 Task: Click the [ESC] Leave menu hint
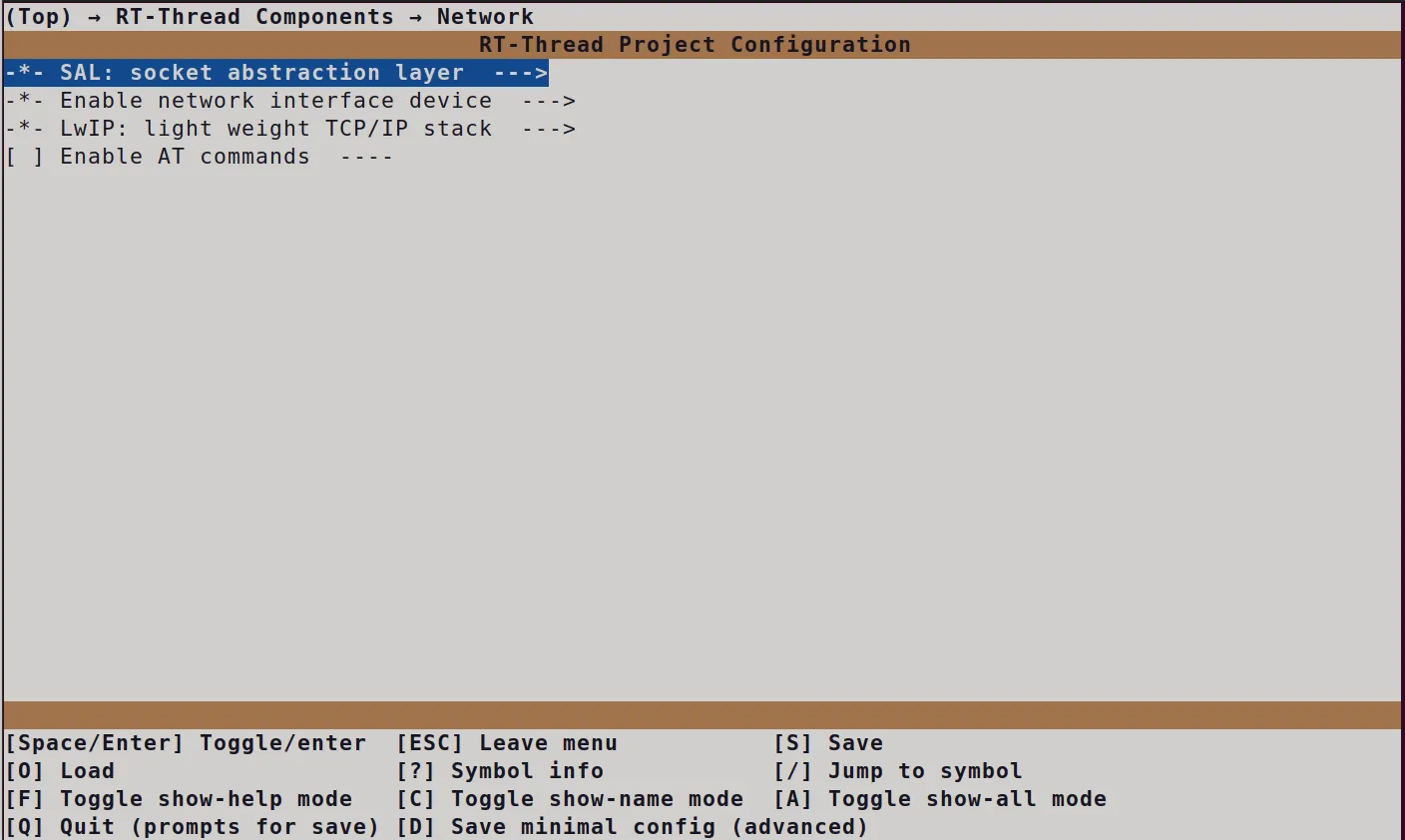tap(507, 743)
